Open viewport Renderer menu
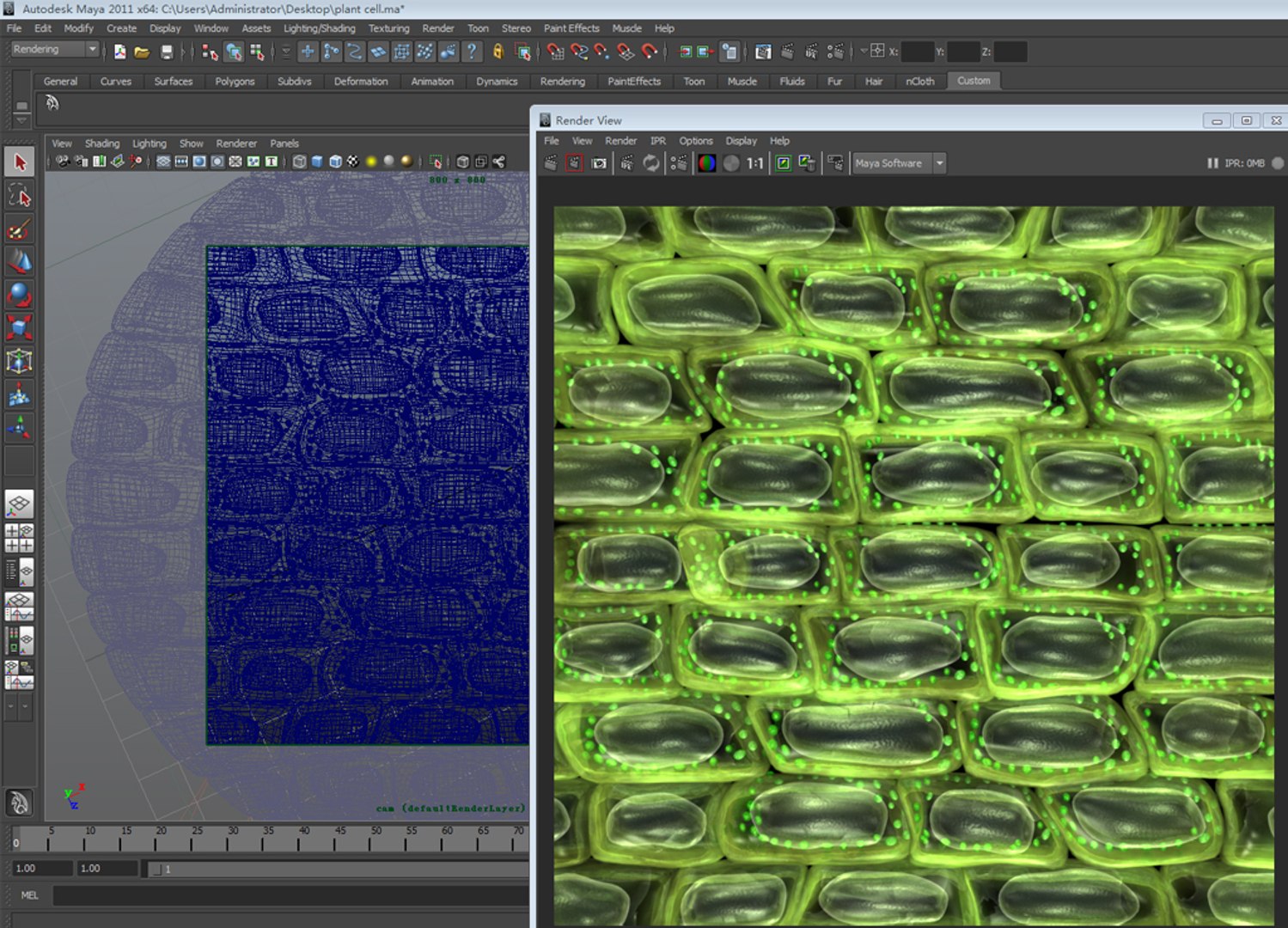This screenshot has height=928, width=1288. [236, 143]
